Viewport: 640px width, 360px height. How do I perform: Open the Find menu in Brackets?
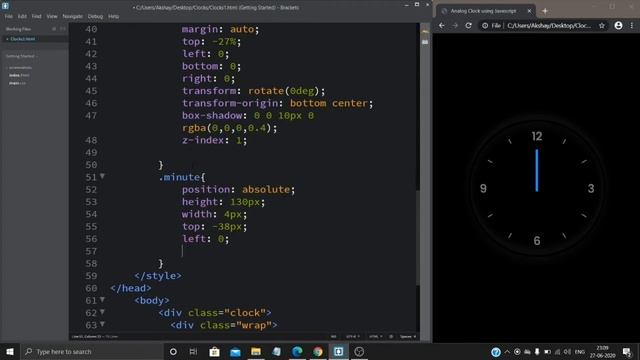click(37, 16)
